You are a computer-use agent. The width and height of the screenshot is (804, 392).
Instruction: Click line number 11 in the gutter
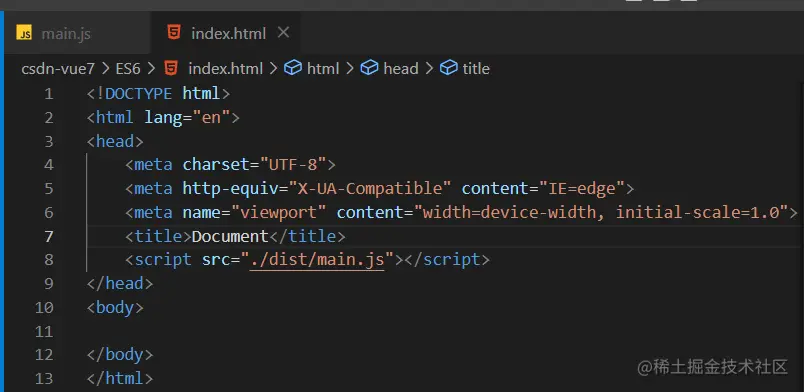tap(44, 331)
